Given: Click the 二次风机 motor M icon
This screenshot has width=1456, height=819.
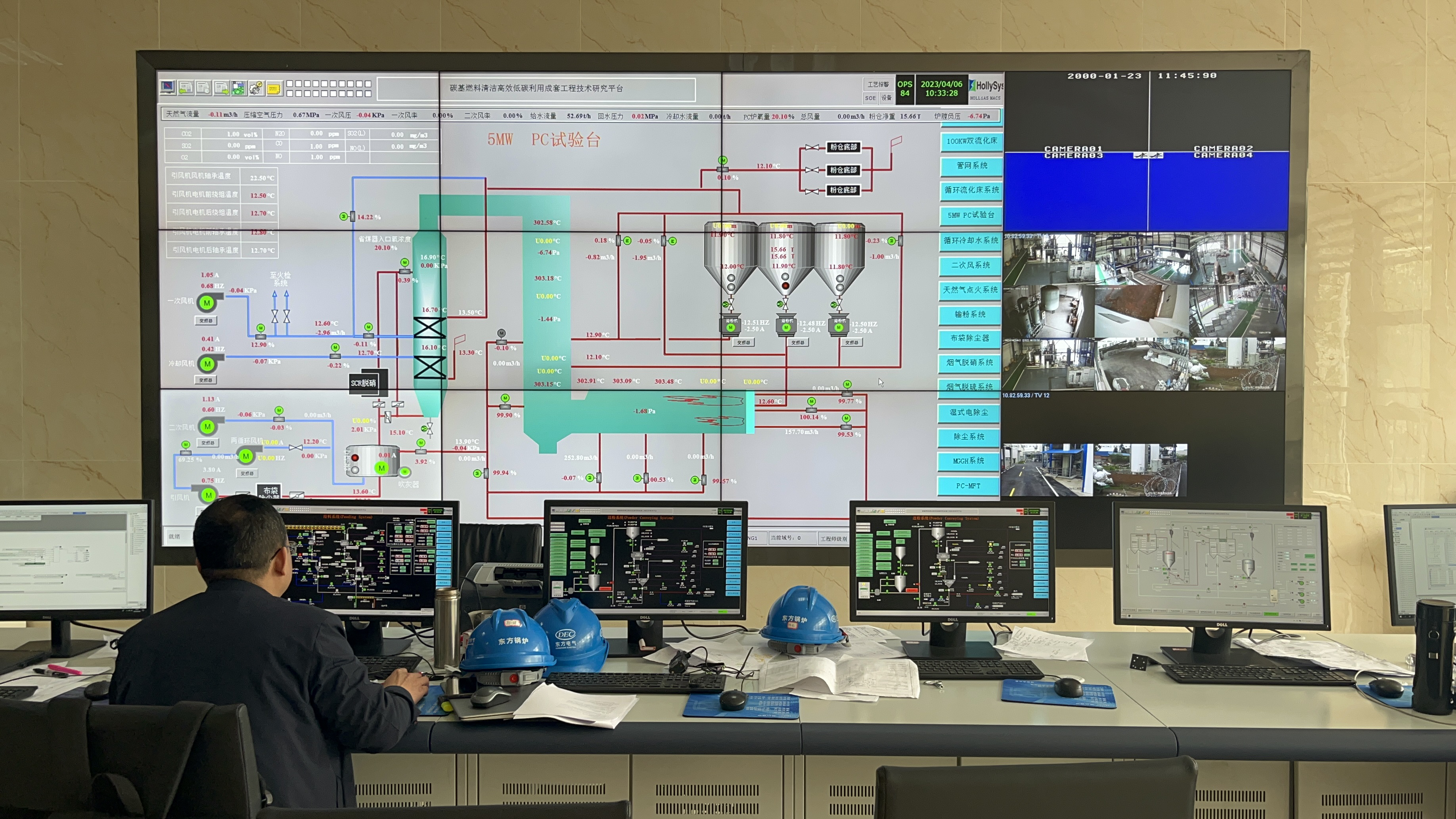Looking at the screenshot, I should (207, 426).
